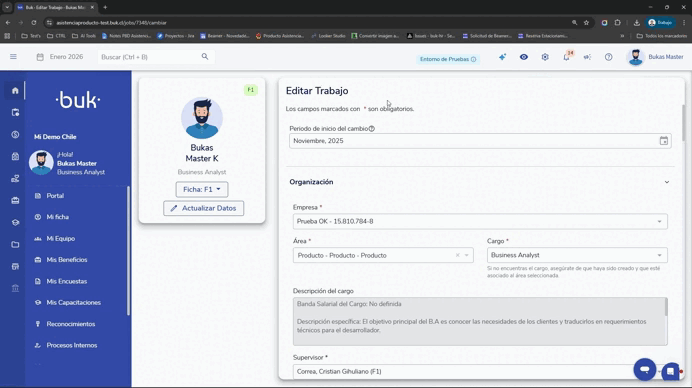Click the green F1 badge on profile card

pyautogui.click(x=251, y=90)
